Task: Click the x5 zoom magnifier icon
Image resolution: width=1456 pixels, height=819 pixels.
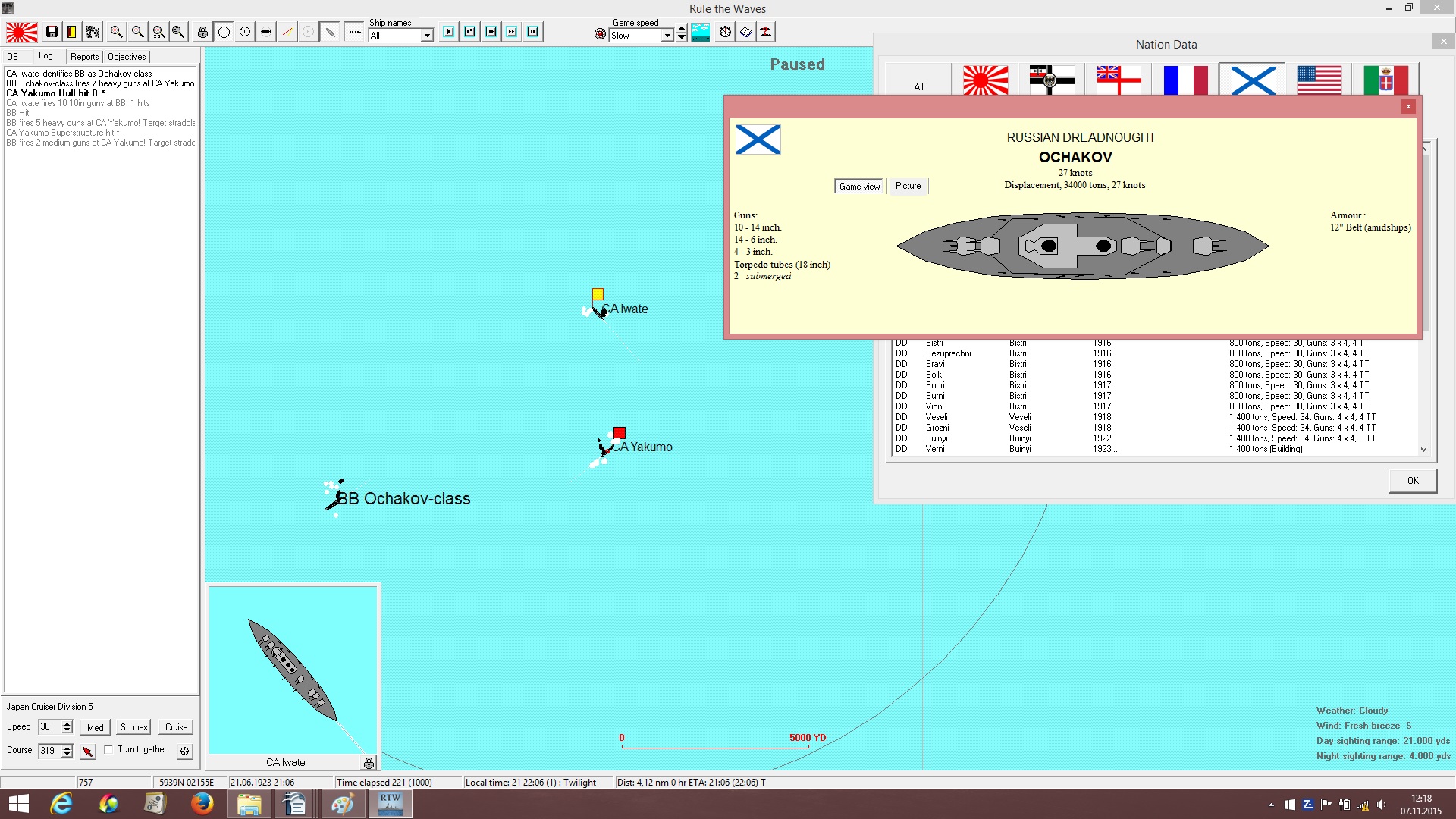Action: click(158, 32)
